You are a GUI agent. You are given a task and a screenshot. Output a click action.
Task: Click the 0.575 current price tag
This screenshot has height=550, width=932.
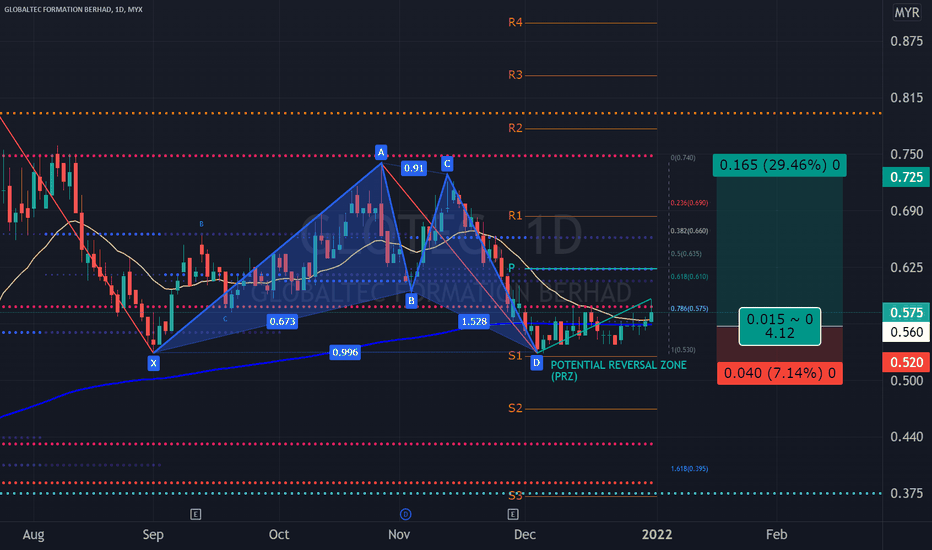[906, 313]
